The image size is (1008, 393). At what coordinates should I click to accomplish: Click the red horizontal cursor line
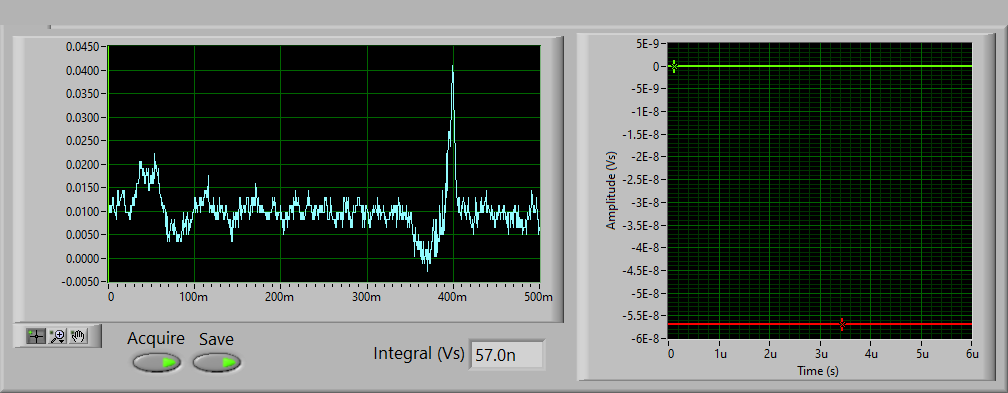click(x=820, y=324)
